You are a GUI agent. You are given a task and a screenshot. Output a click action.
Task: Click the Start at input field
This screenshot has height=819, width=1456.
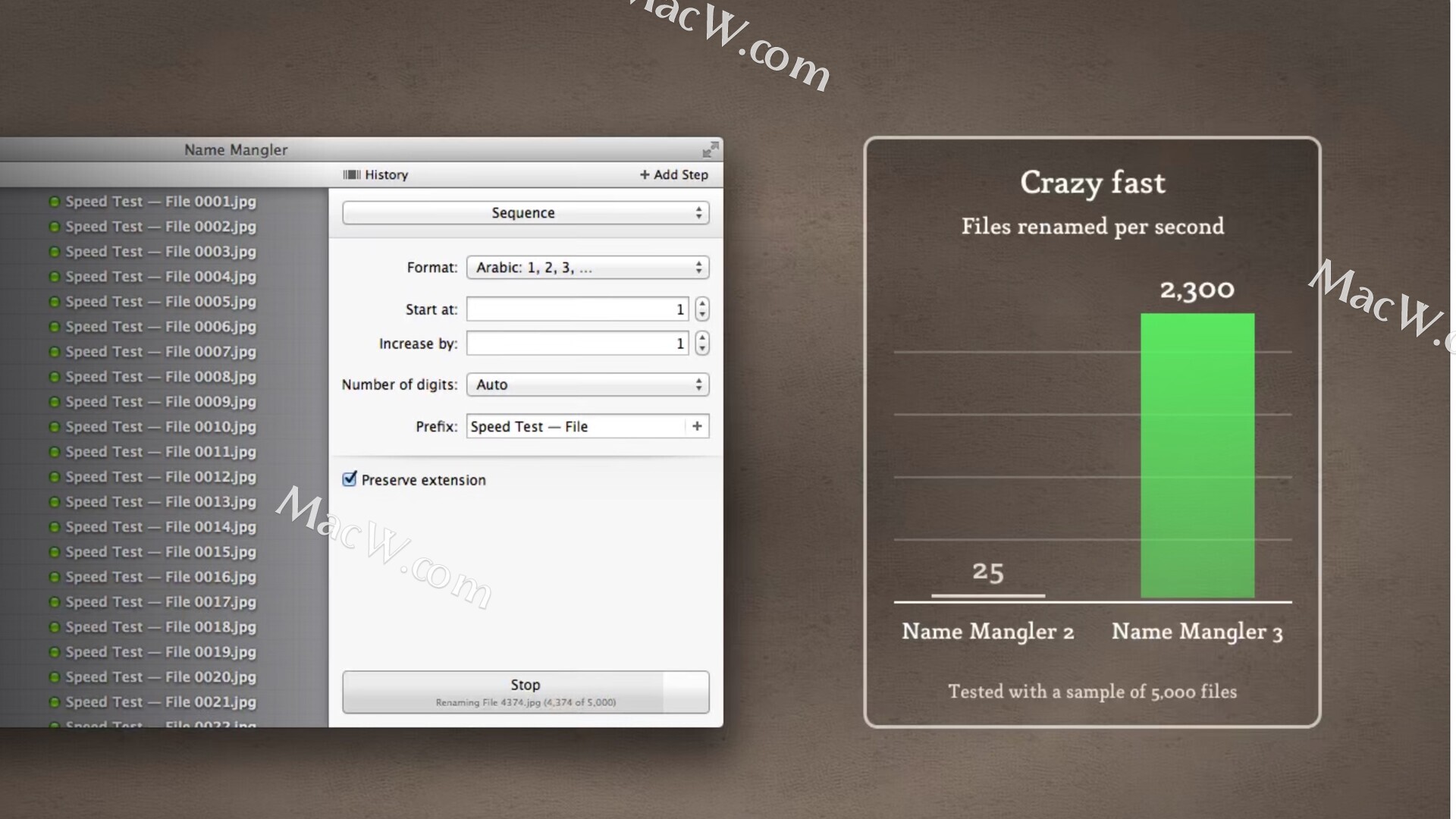click(x=577, y=309)
